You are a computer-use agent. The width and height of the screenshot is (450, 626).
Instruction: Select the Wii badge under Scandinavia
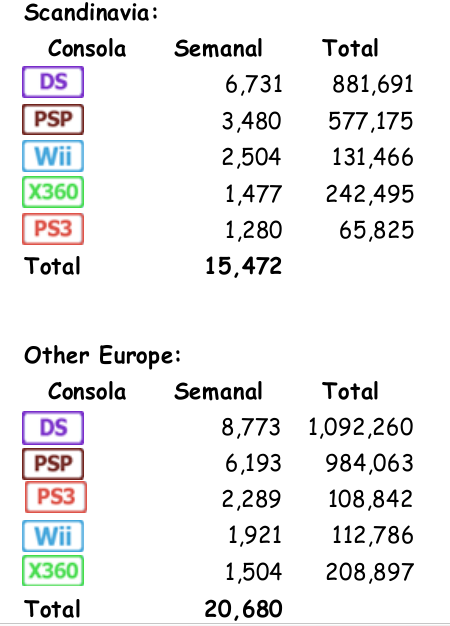coord(53,156)
